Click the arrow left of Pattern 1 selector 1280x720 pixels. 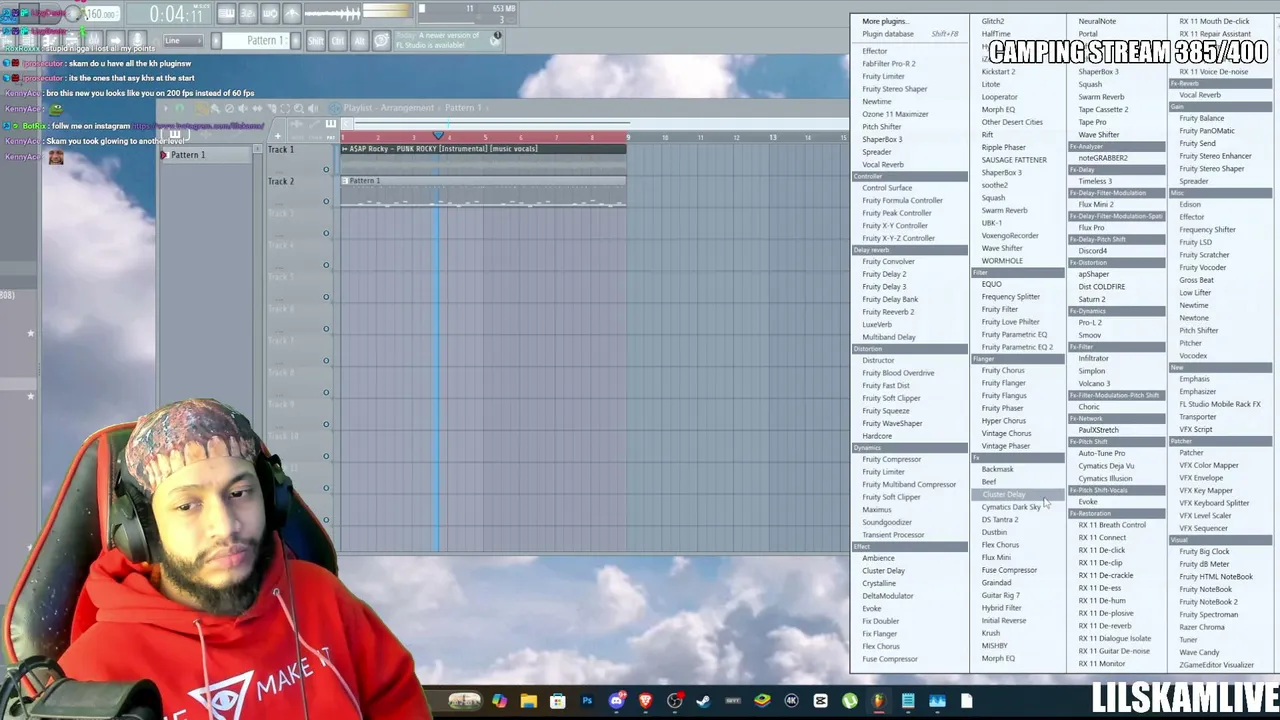coord(216,40)
